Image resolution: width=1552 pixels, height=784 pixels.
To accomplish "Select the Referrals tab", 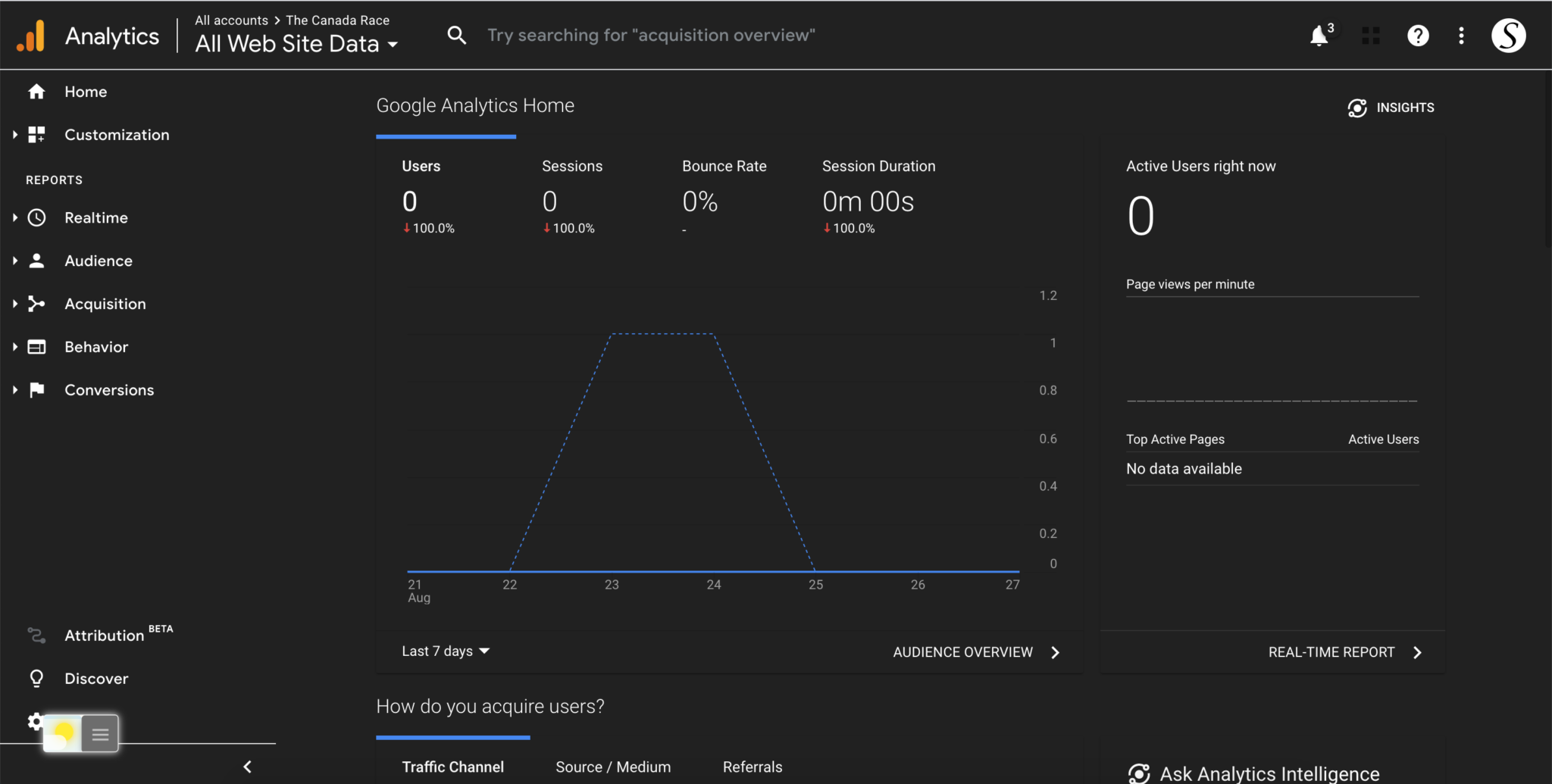I will 752,767.
